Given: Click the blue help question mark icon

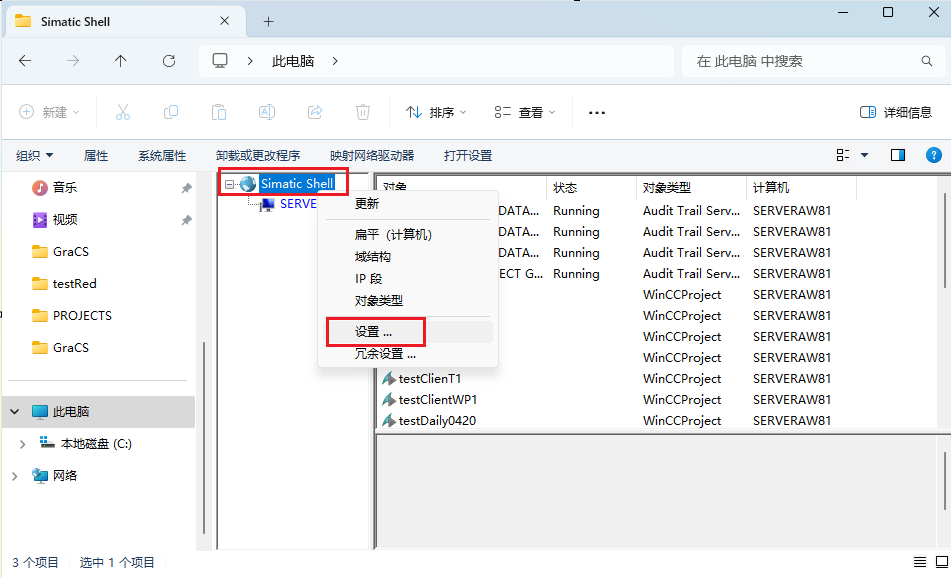Looking at the screenshot, I should click(x=934, y=155).
